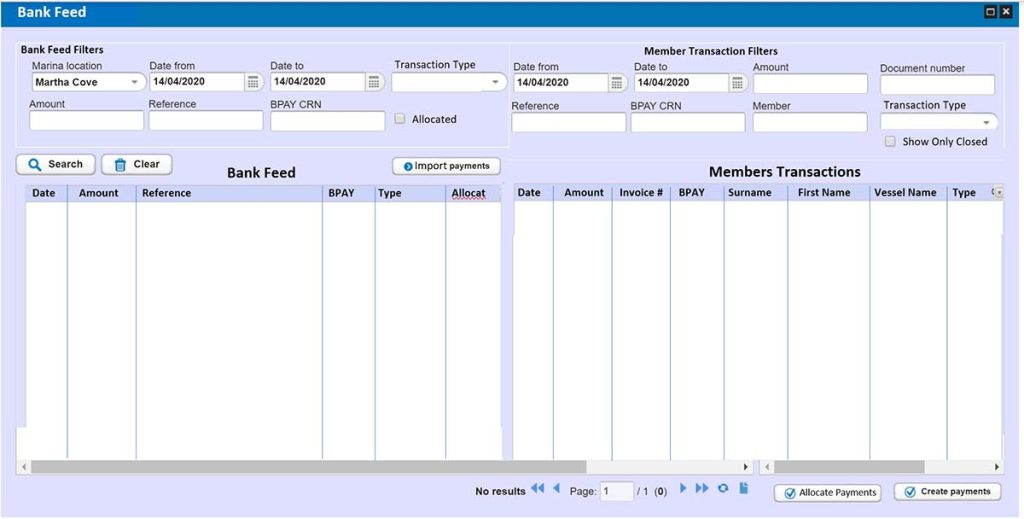Screen dimensions: 1024x519
Task: Click the export document icon in pager
Action: click(x=743, y=489)
